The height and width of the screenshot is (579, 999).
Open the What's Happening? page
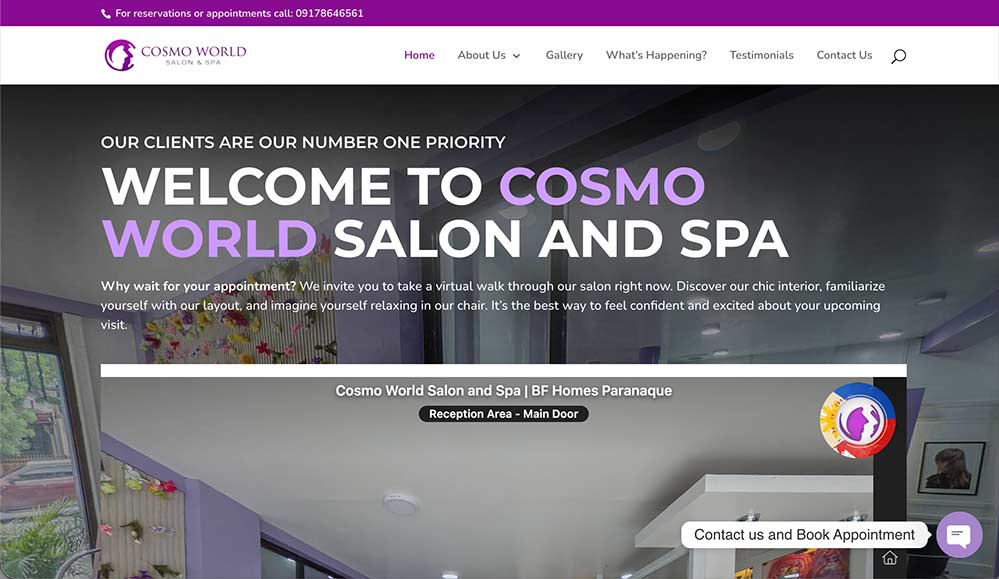(x=656, y=55)
